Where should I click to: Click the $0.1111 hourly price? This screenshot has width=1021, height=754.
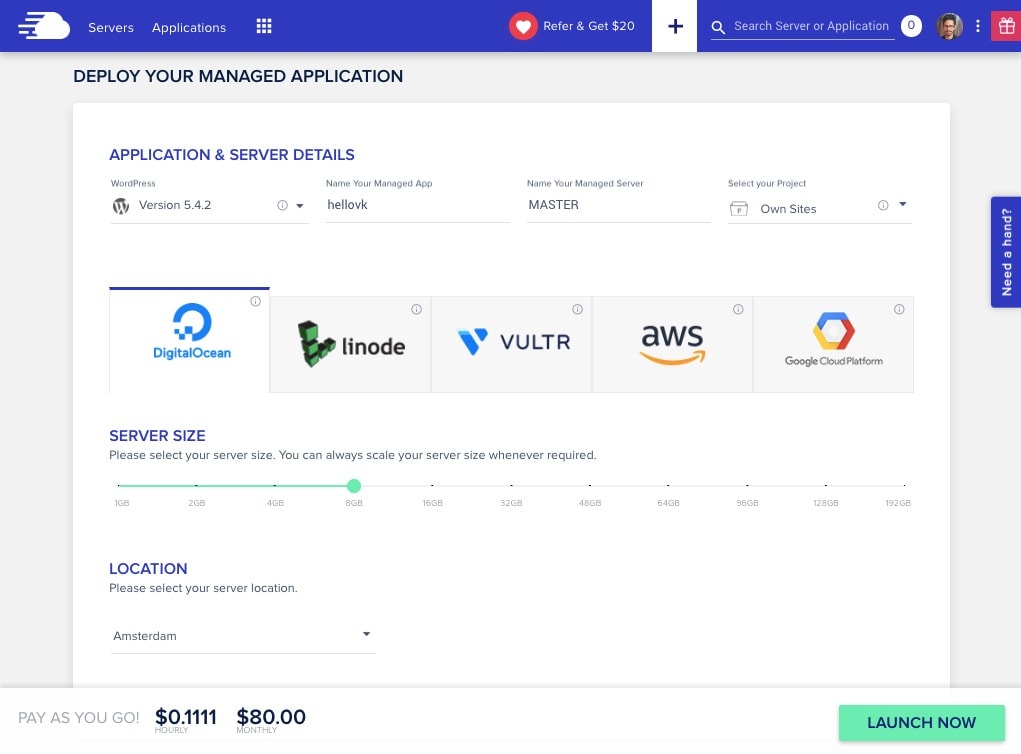[186, 717]
